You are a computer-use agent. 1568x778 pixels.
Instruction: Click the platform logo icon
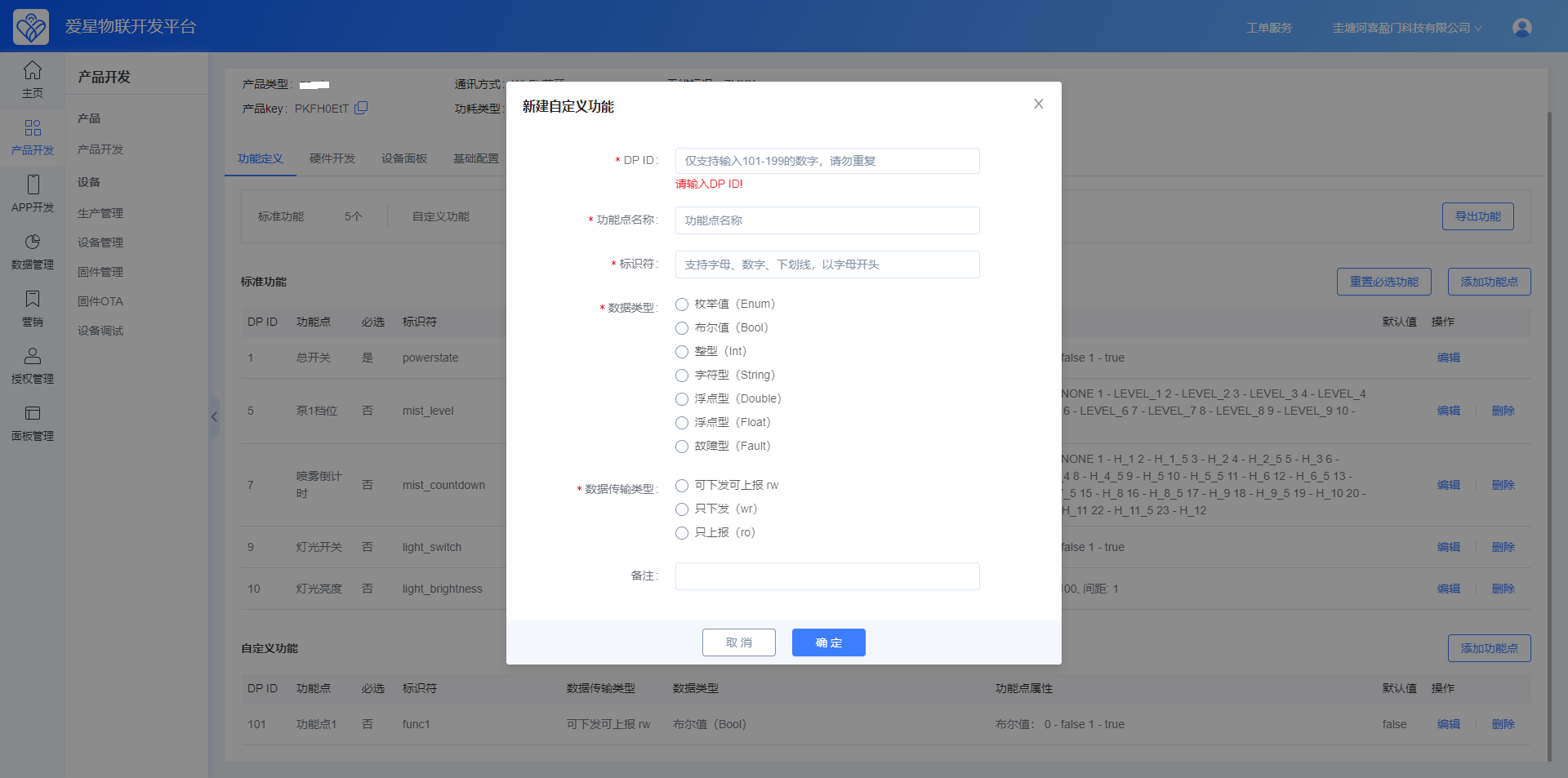31,27
